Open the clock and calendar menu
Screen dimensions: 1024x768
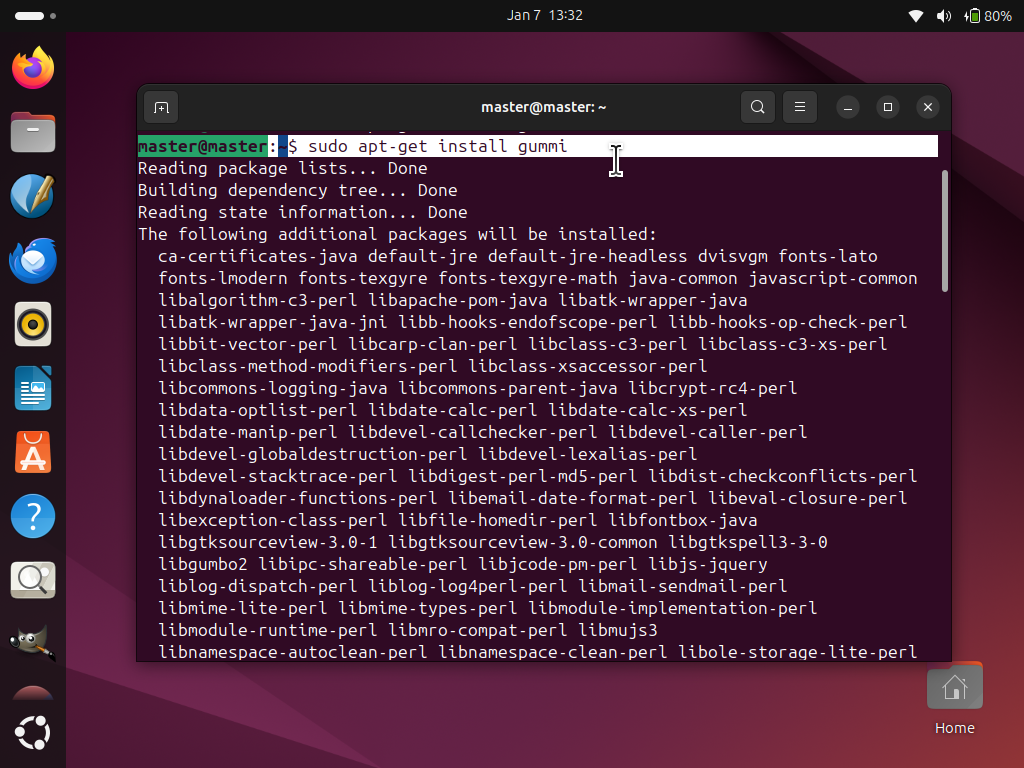coord(545,16)
